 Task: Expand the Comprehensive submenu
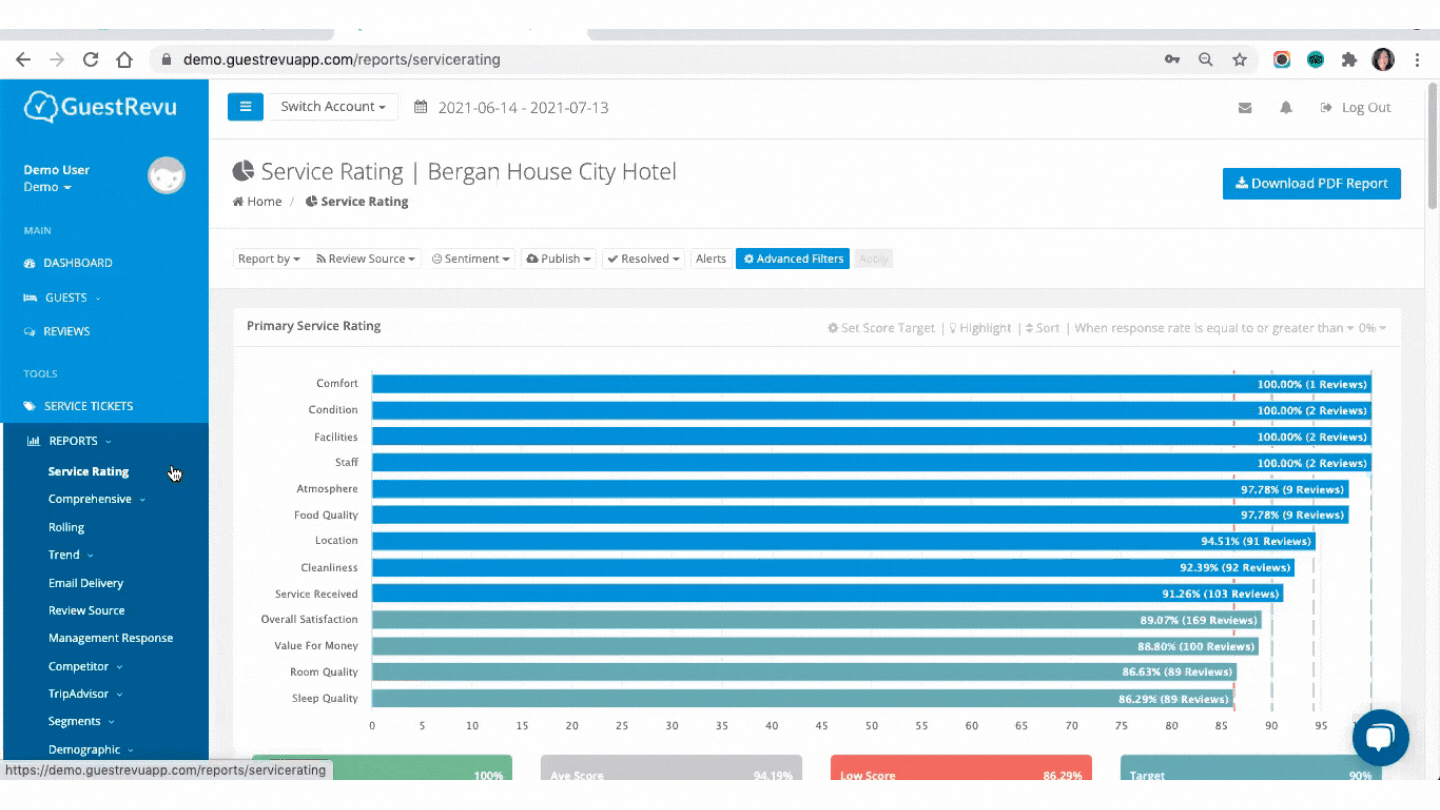click(97, 499)
